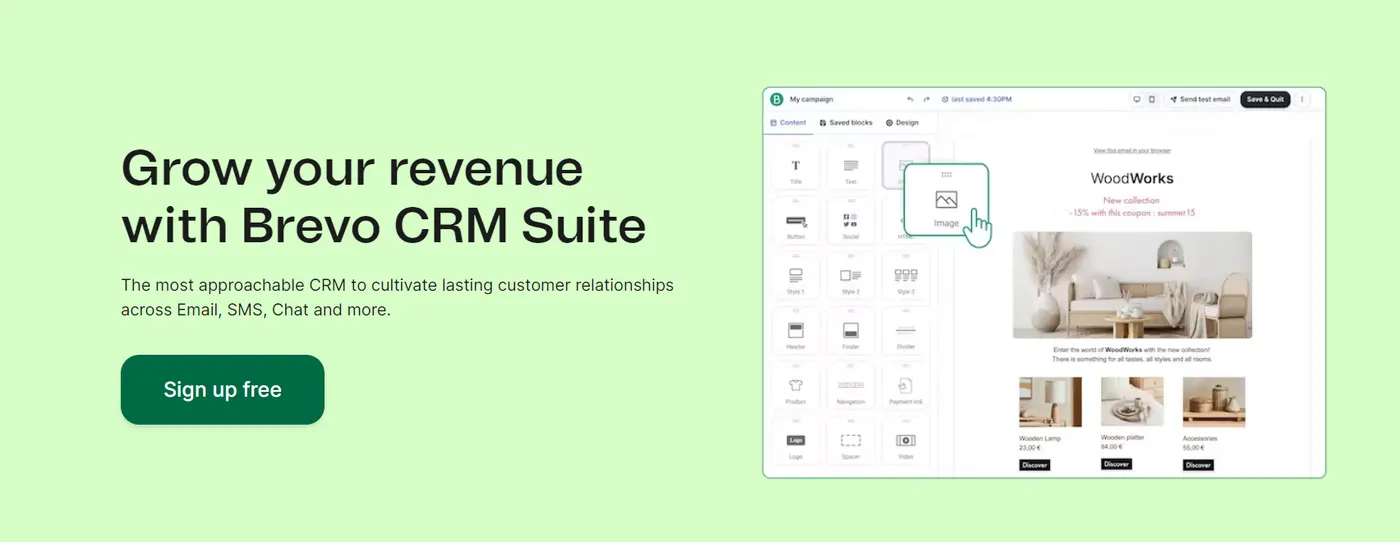Open the Content tab
1400x542 pixels.
(789, 123)
